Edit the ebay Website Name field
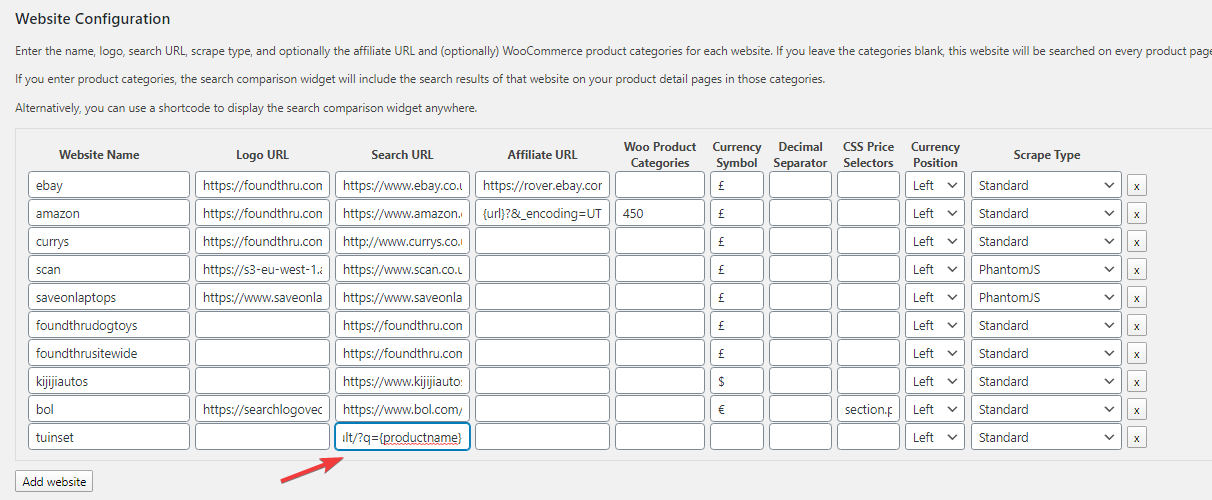The width and height of the screenshot is (1212, 500). coord(109,185)
